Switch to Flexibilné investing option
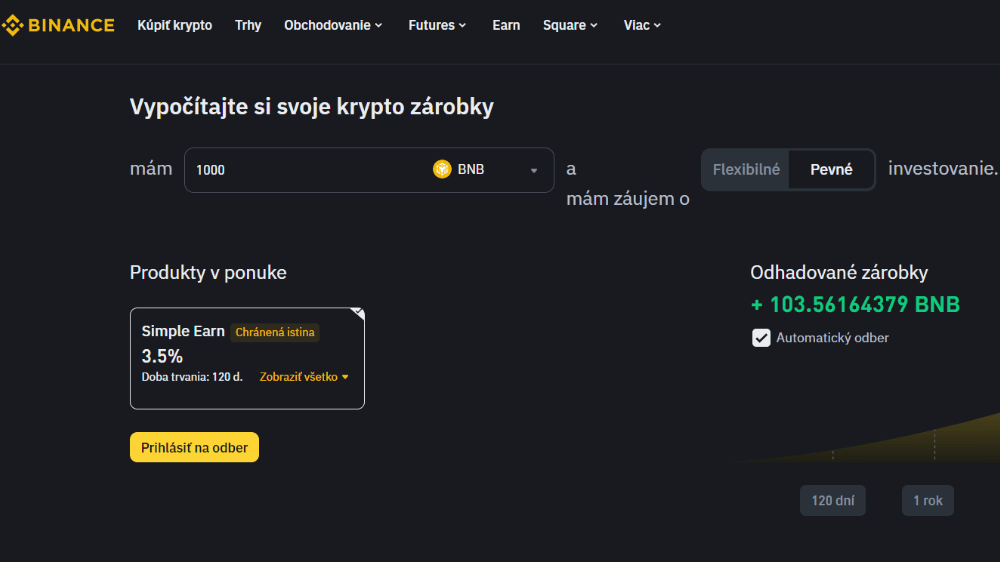 click(x=746, y=170)
